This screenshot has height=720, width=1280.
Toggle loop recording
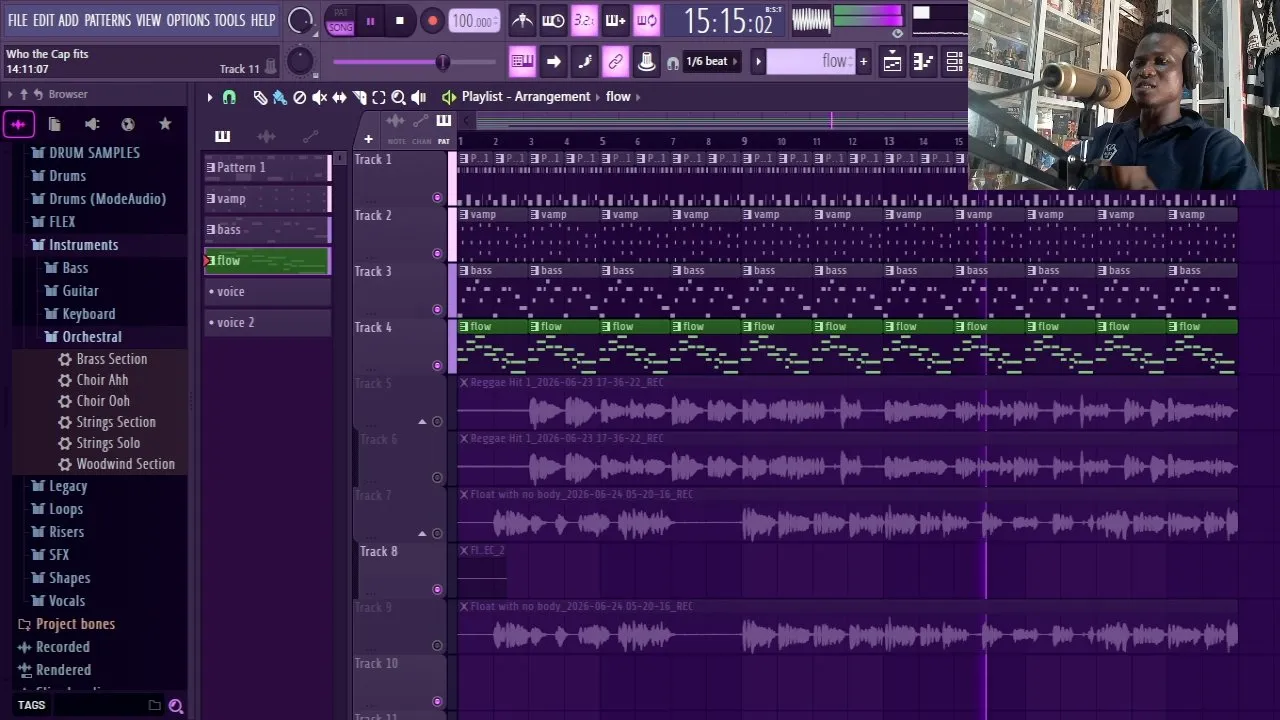[647, 20]
